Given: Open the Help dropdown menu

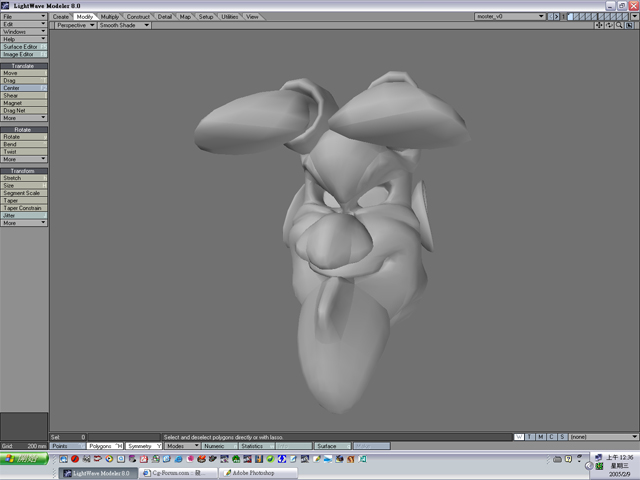Looking at the screenshot, I should pyautogui.click(x=24, y=39).
